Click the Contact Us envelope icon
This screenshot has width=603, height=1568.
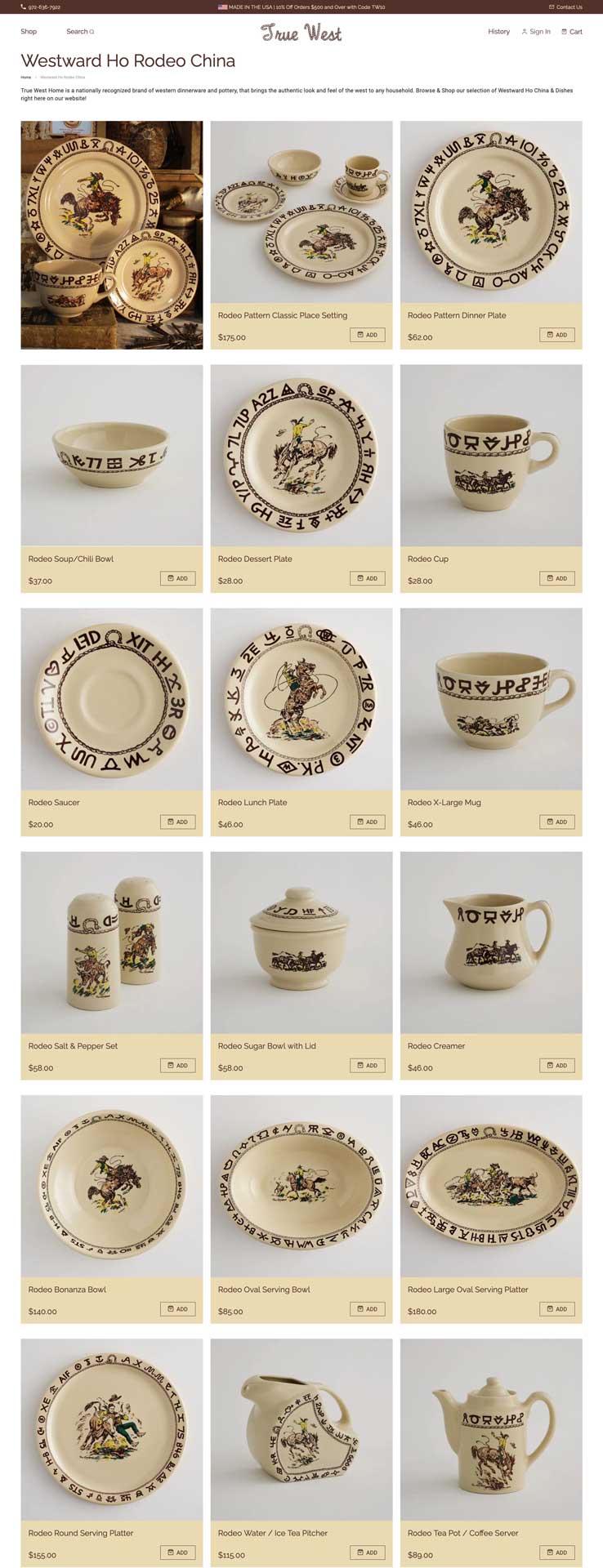pos(552,7)
